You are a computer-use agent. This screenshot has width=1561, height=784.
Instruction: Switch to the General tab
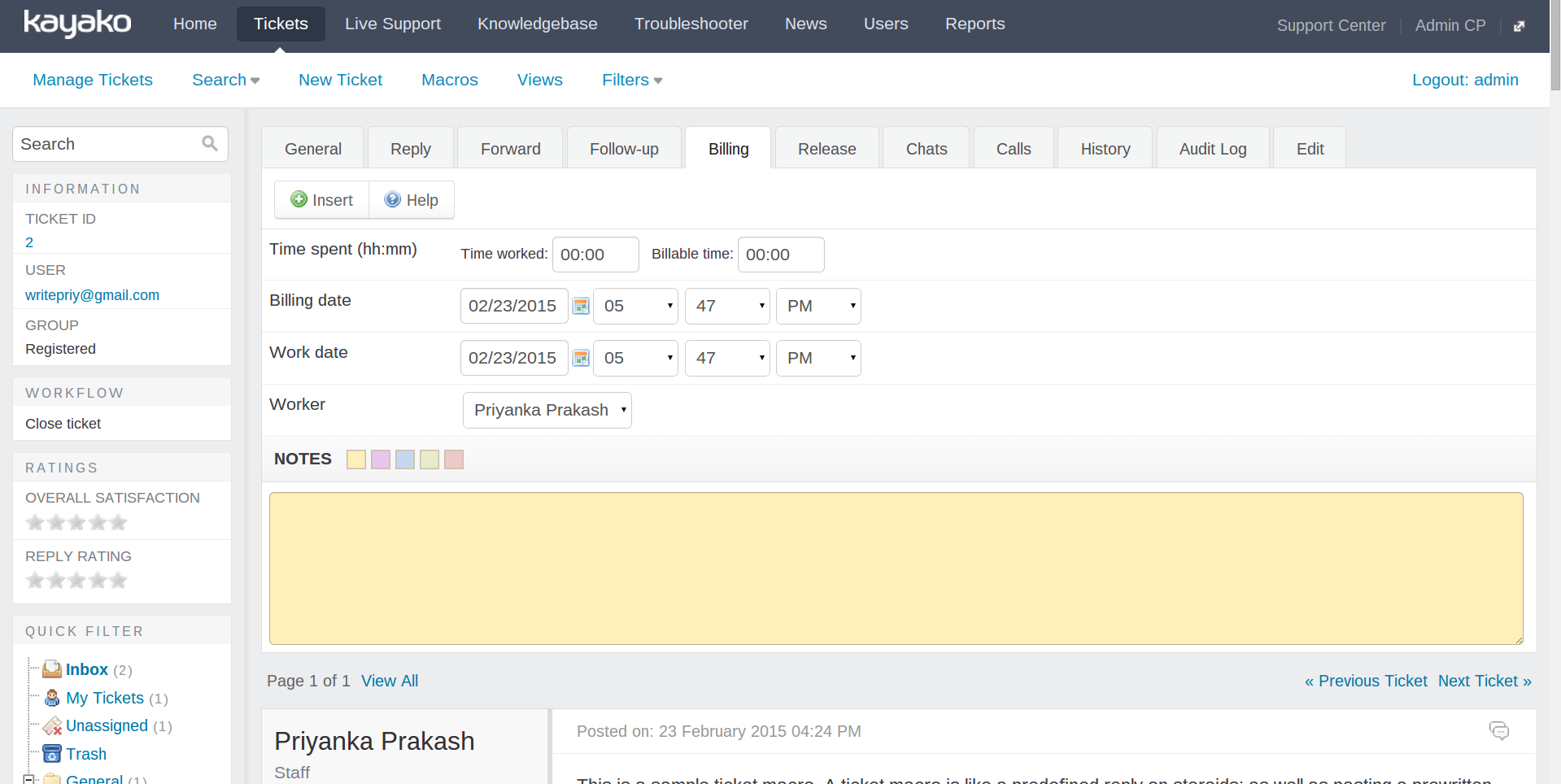click(x=313, y=148)
